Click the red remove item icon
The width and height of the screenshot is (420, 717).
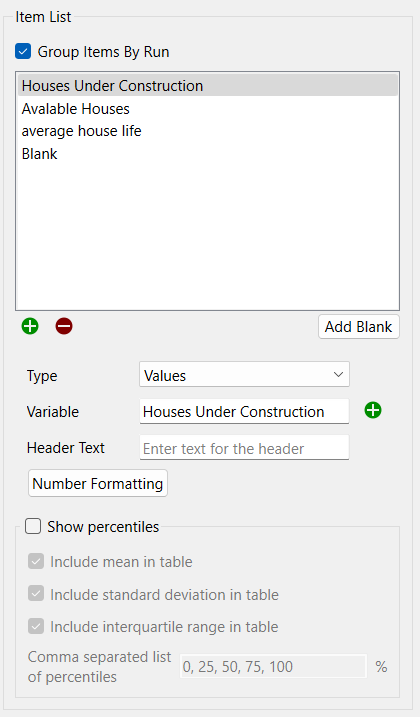point(64,326)
